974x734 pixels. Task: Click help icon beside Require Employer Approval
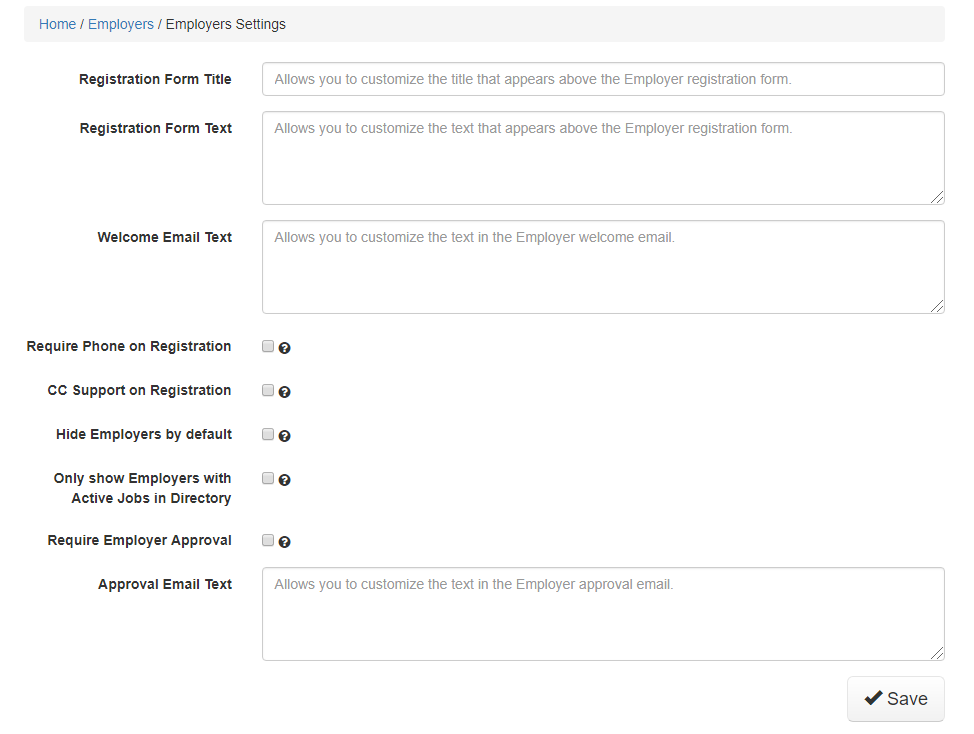point(285,542)
